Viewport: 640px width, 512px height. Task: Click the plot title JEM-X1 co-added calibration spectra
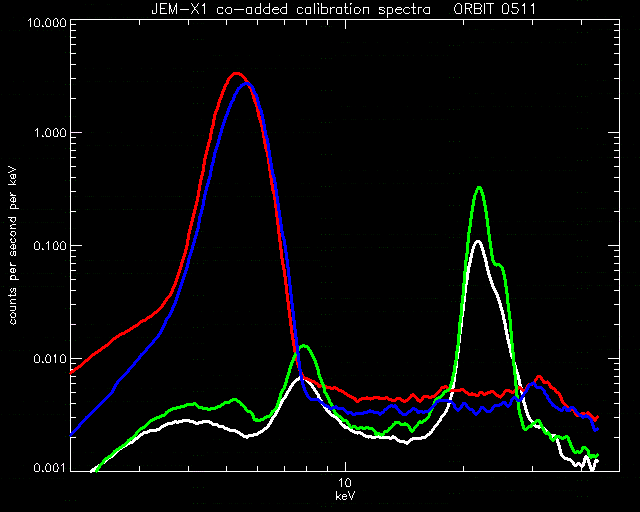[291, 9]
